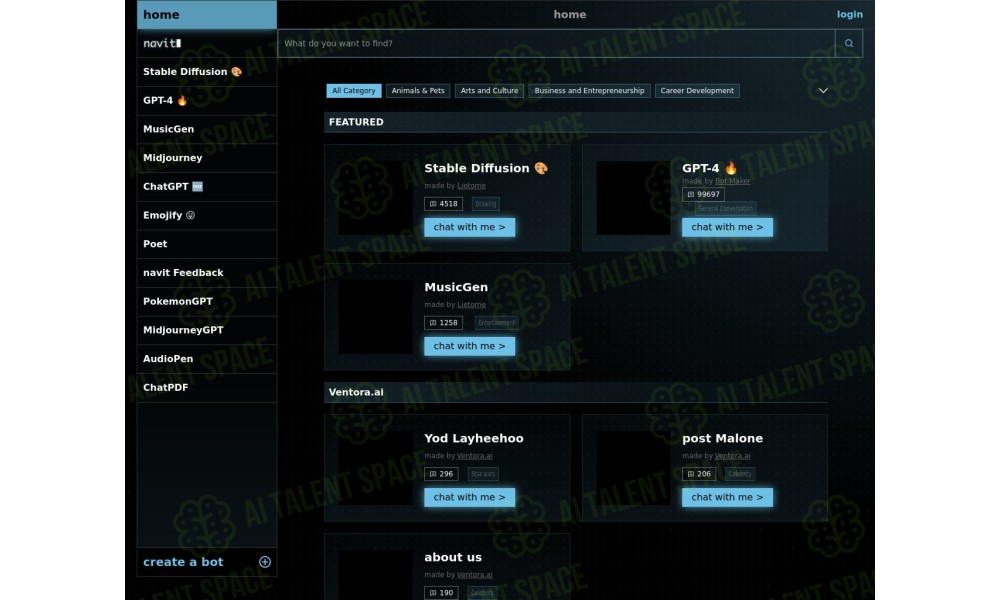Open the home item in sidebar
1000x600 pixels.
coord(207,15)
